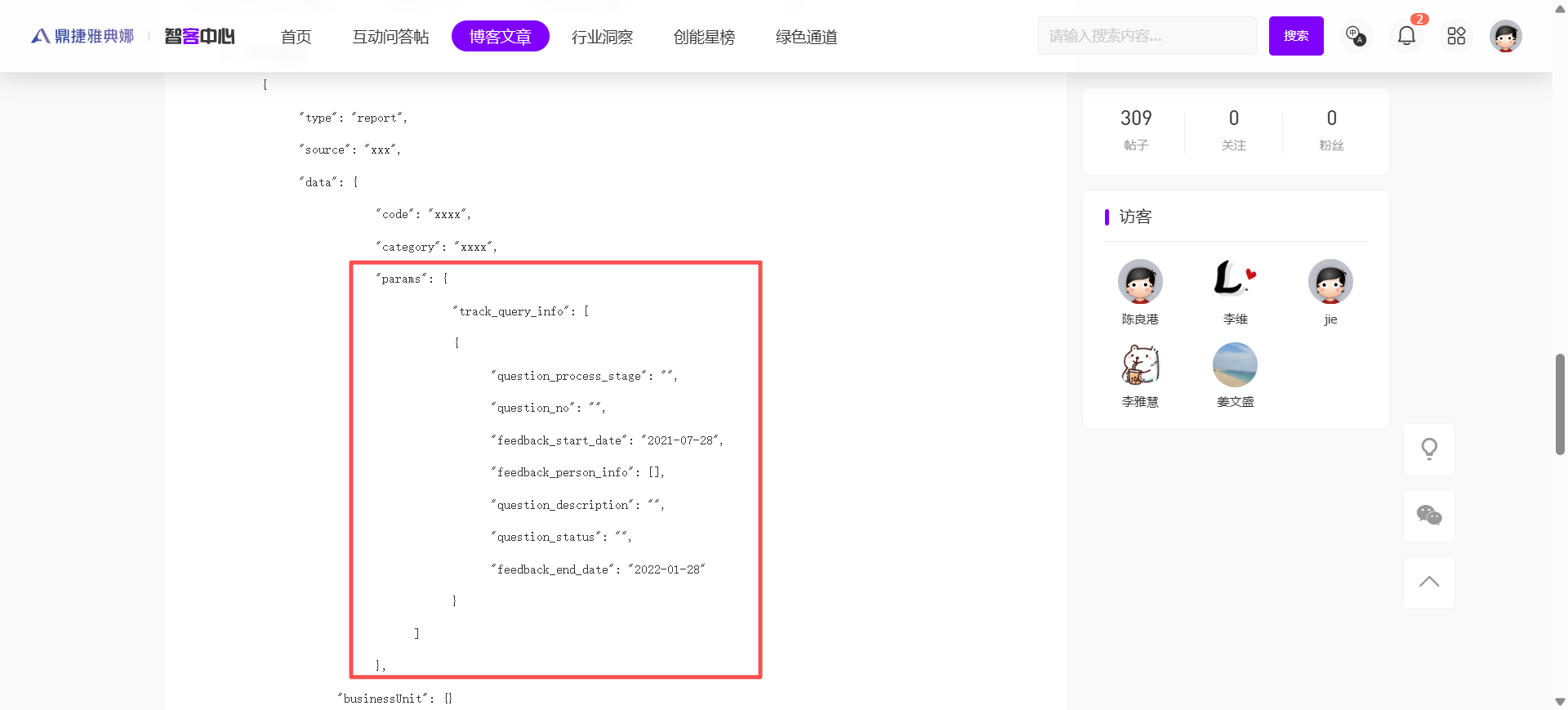Open the 绿色通道 tab

(x=806, y=37)
